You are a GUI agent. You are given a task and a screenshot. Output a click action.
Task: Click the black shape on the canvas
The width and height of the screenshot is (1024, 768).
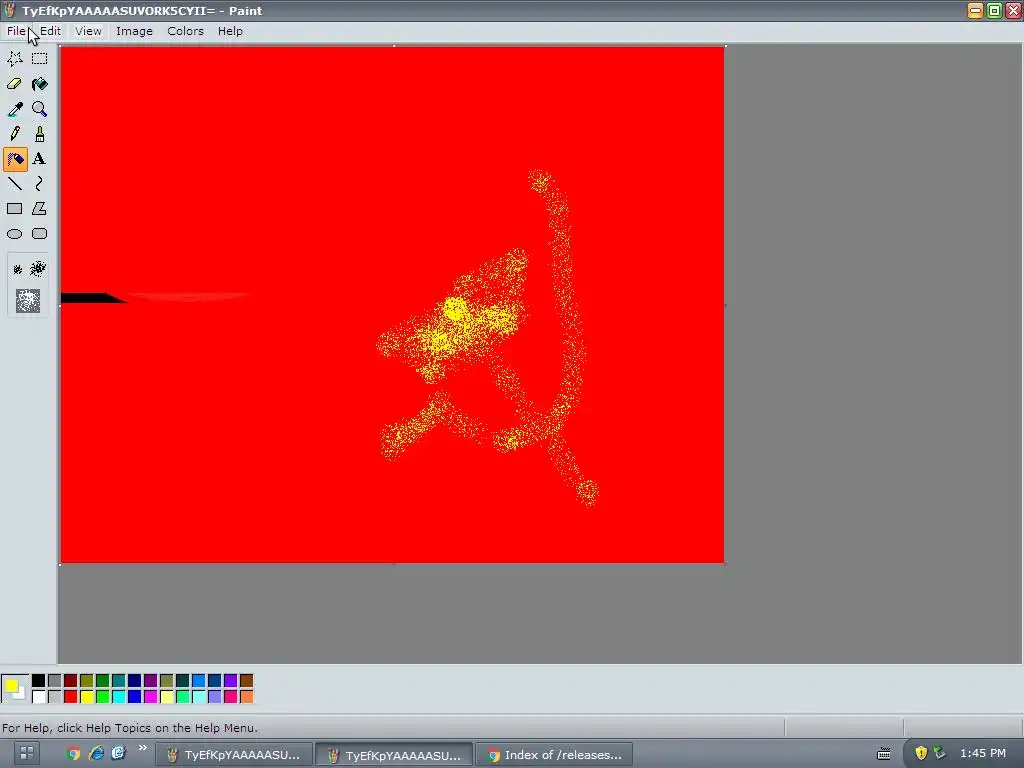tap(90, 298)
